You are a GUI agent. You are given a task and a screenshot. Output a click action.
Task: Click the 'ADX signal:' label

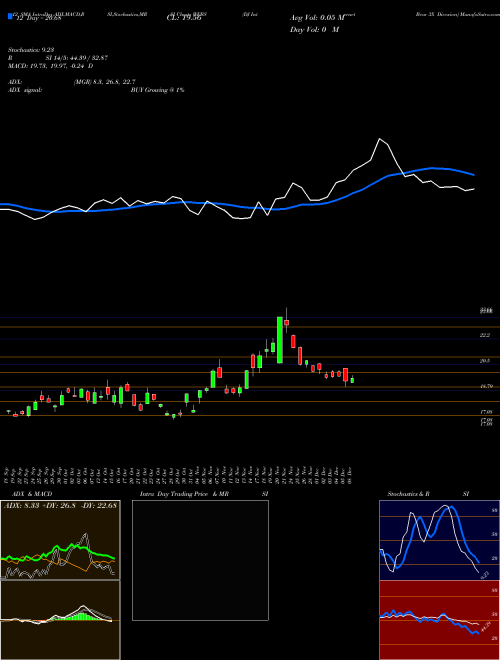click(25, 90)
